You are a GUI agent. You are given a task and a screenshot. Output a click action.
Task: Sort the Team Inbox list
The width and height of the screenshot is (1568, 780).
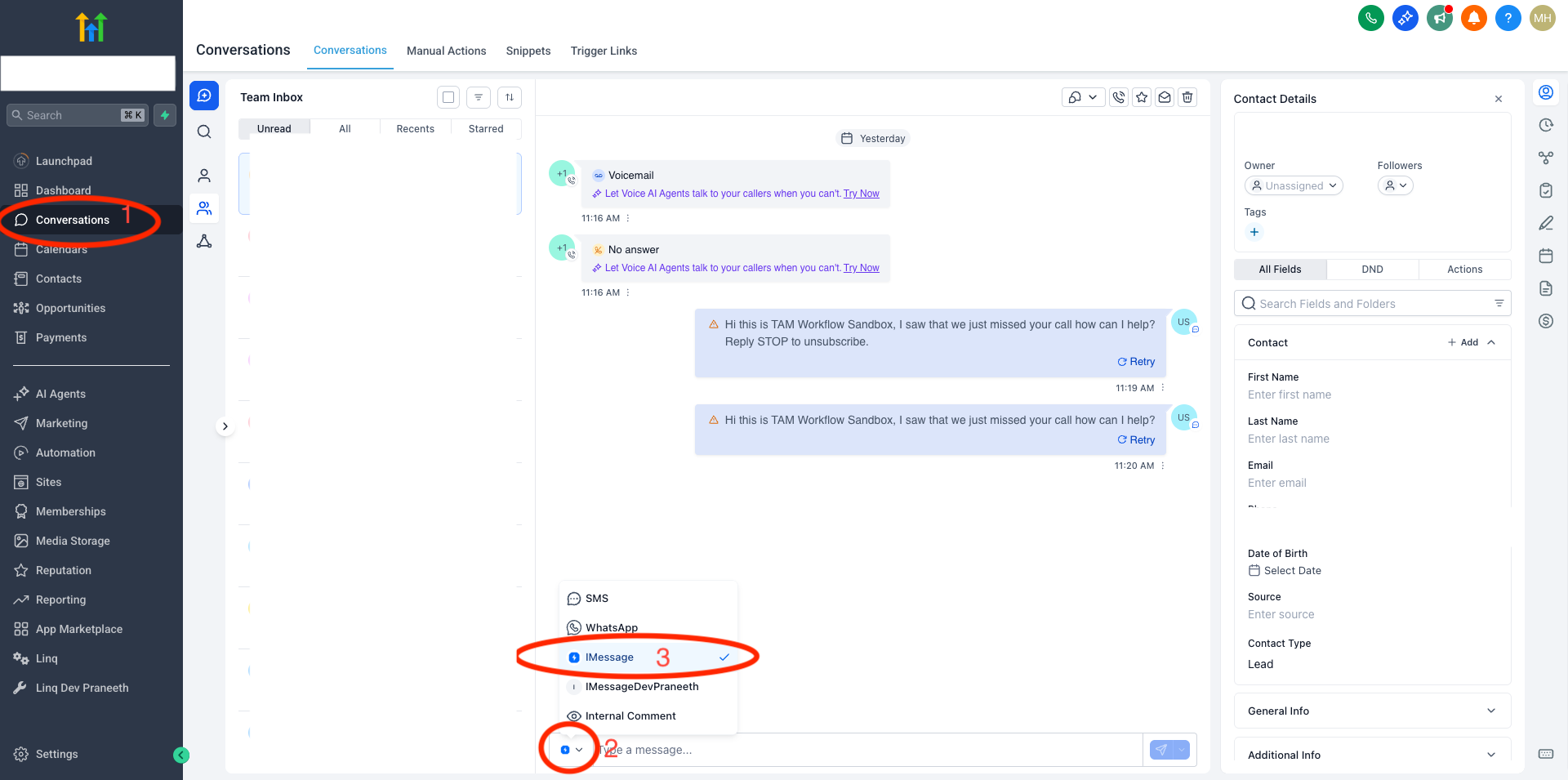510,97
